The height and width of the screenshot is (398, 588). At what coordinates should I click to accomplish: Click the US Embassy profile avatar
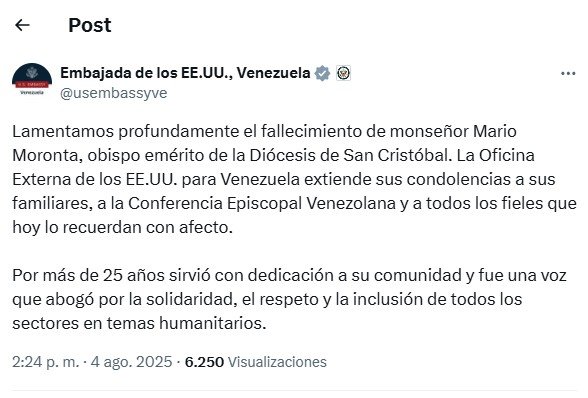tap(32, 80)
